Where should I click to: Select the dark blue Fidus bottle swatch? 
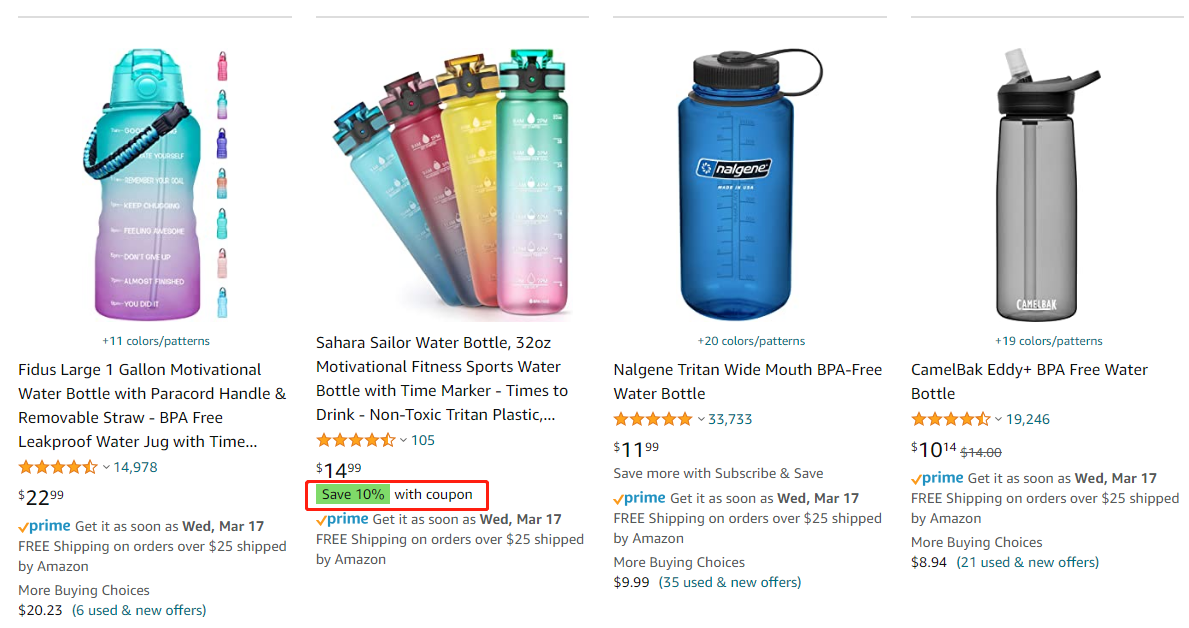point(222,143)
